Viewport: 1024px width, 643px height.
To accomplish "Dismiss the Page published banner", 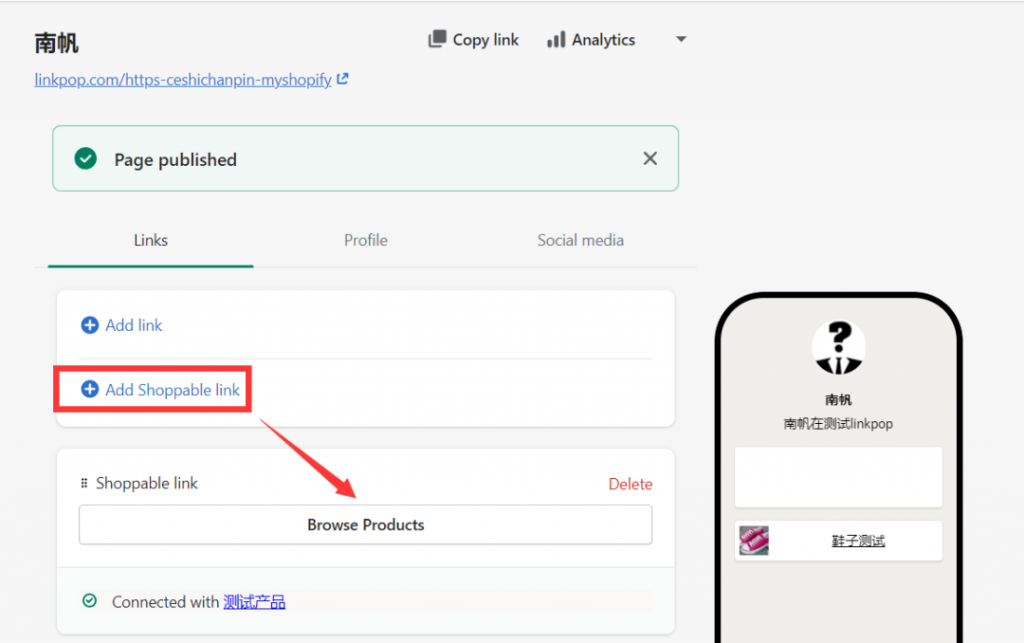I will (650, 159).
